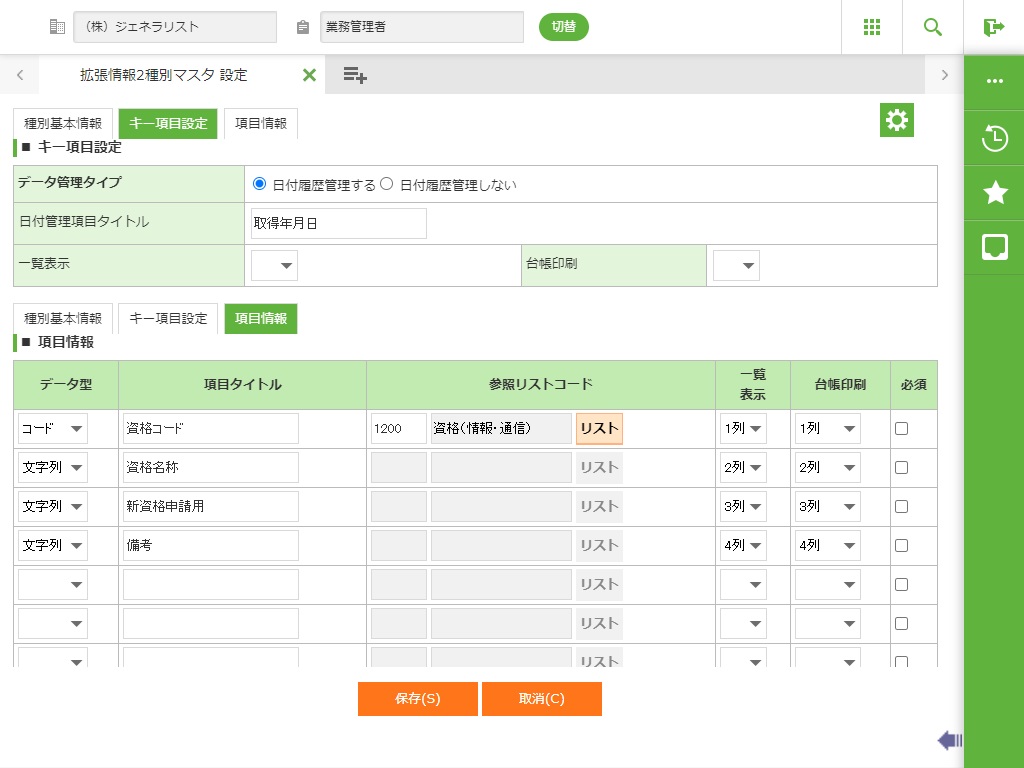The image size is (1024, 768).
Task: Tick the 必須 checkbox for 資格コード row
Action: click(901, 428)
